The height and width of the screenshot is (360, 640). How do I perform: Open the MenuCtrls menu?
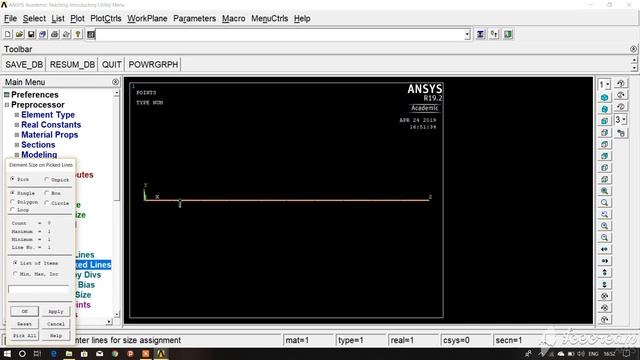pyautogui.click(x=269, y=19)
